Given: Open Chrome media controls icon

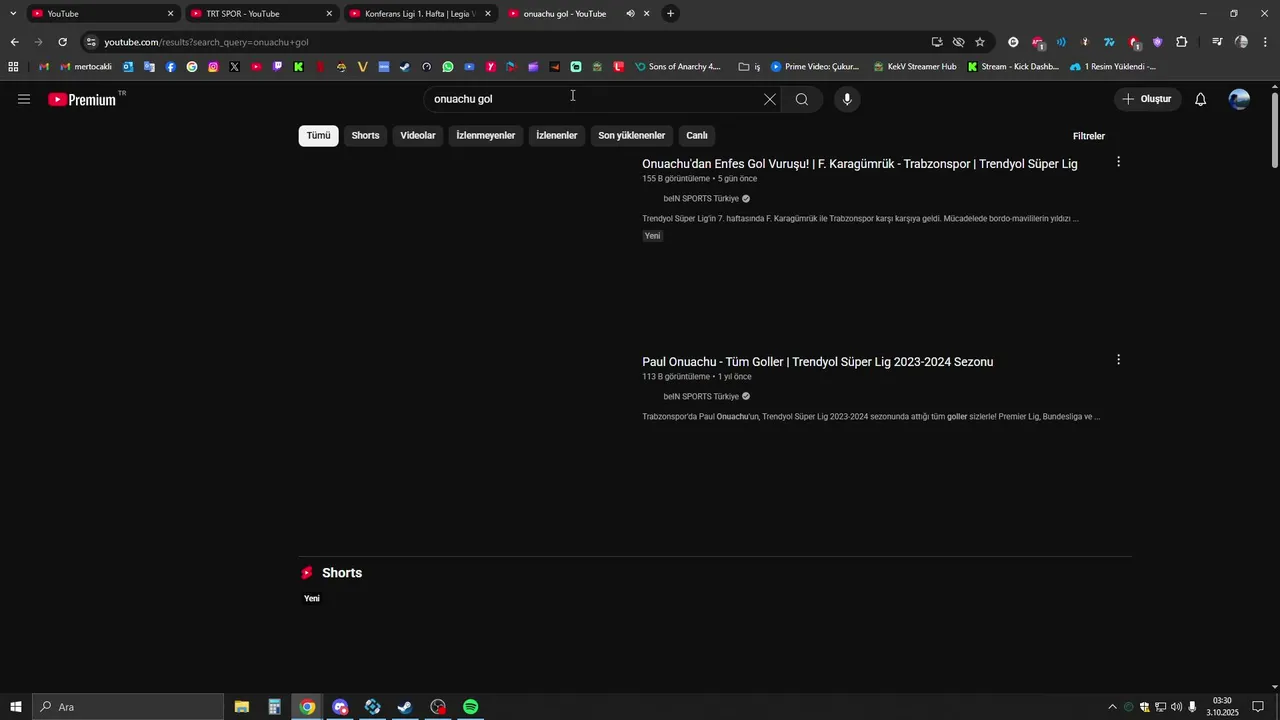Looking at the screenshot, I should [1217, 42].
